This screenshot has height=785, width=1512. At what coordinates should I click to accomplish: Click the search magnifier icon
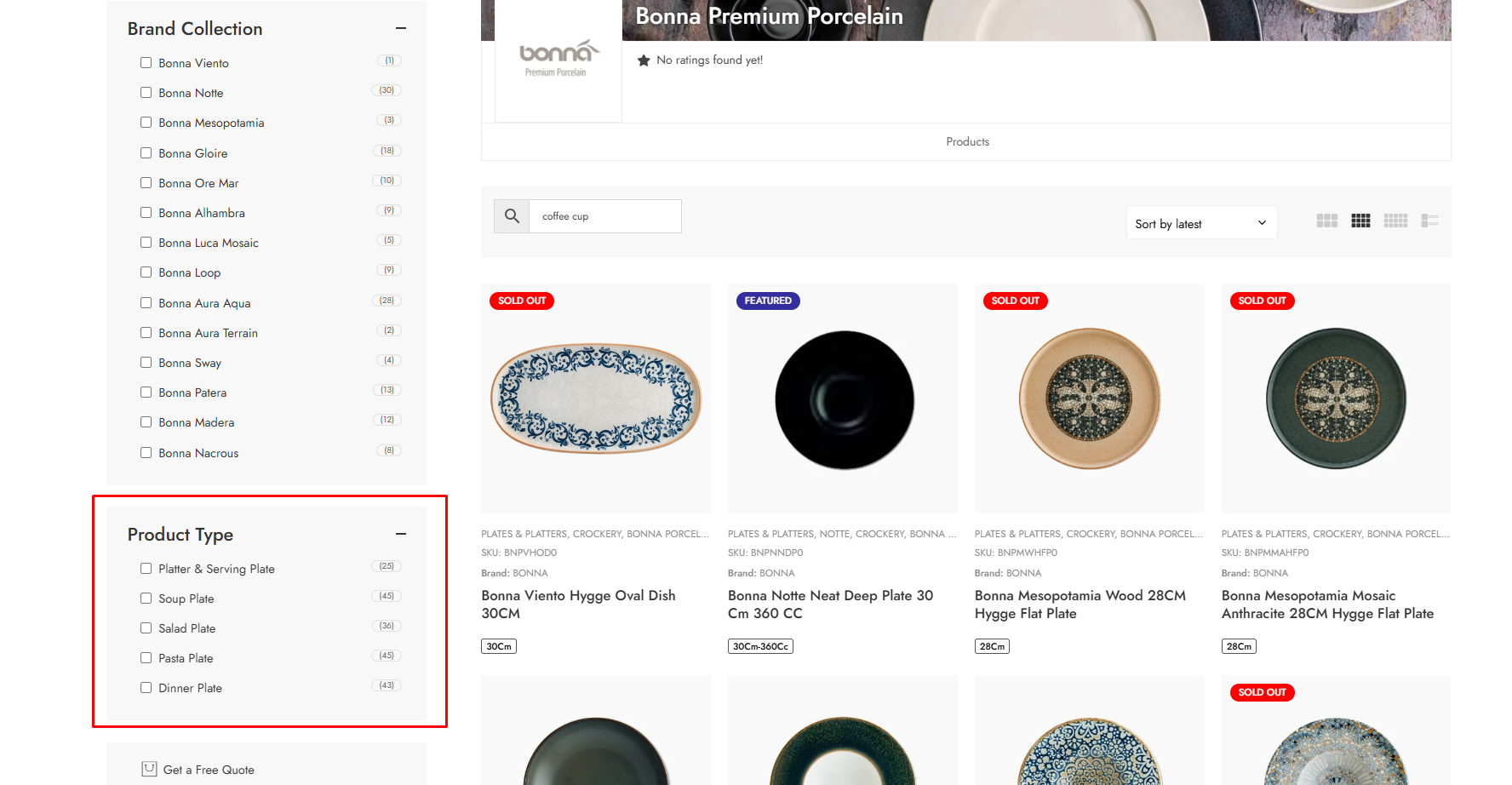512,216
